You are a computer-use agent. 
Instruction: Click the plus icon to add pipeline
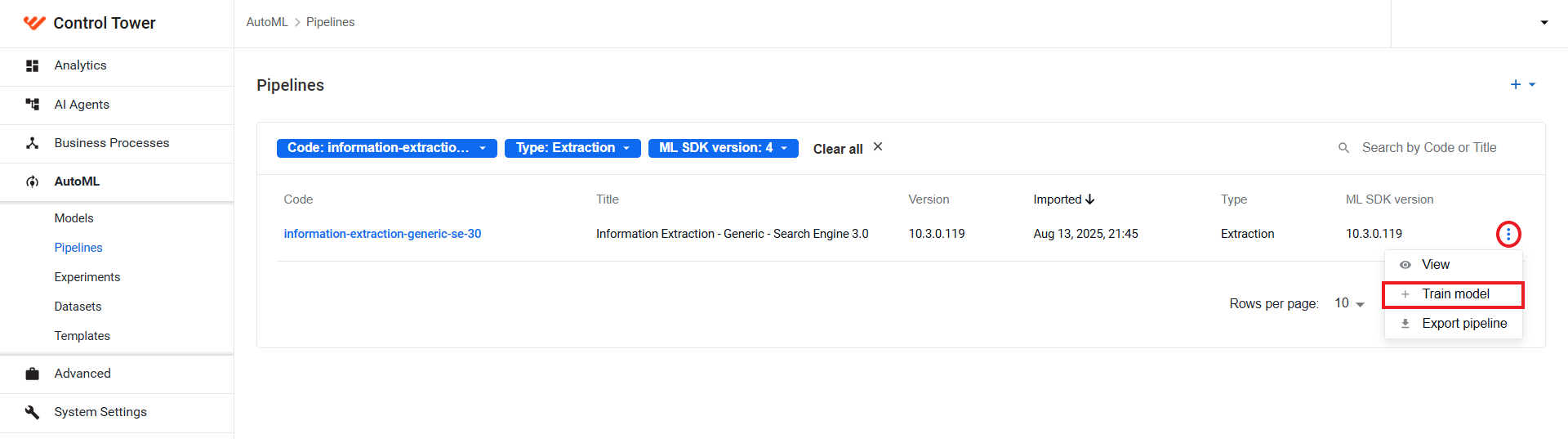pyautogui.click(x=1516, y=84)
